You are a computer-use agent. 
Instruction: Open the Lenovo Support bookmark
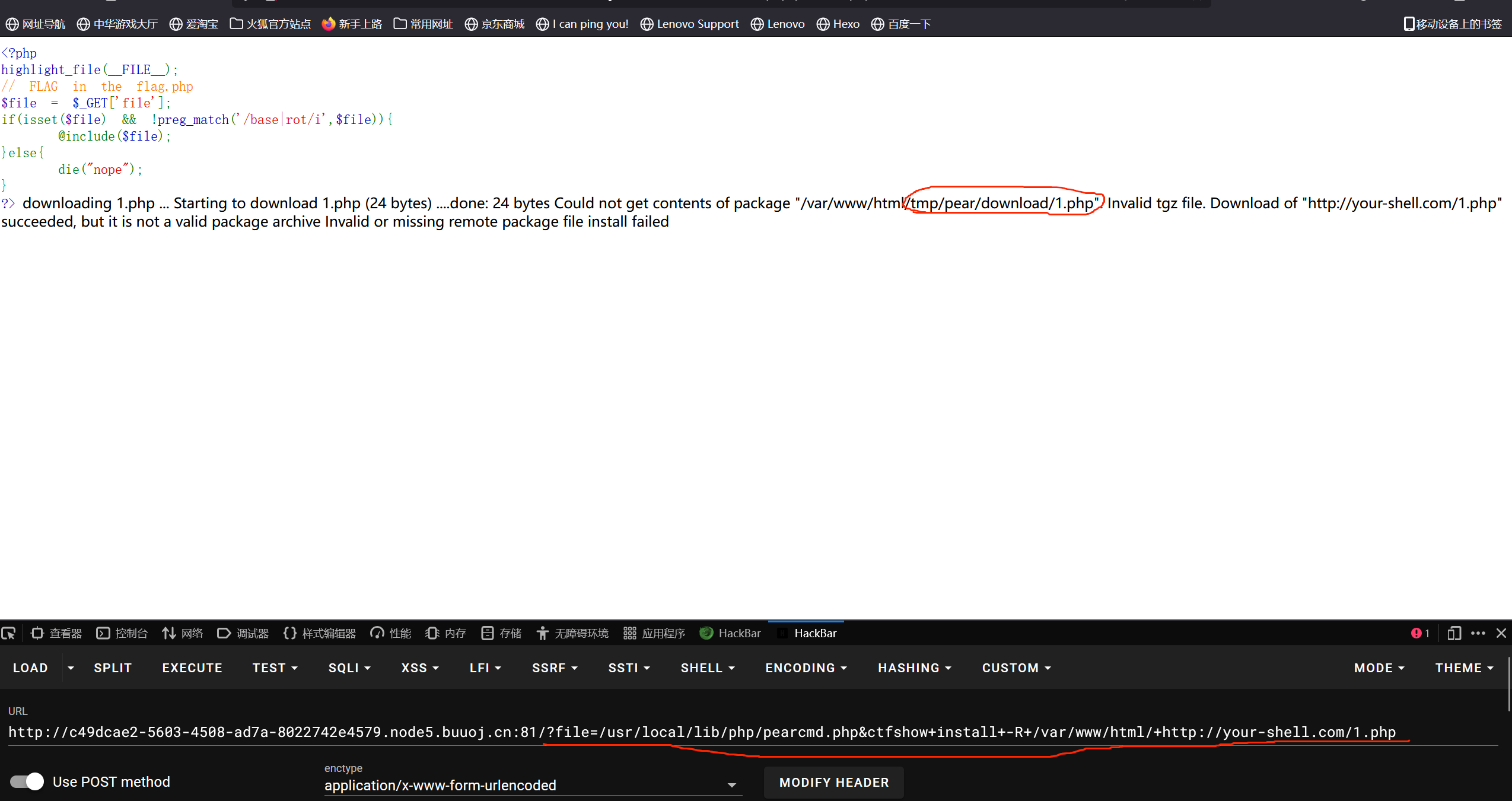point(690,24)
